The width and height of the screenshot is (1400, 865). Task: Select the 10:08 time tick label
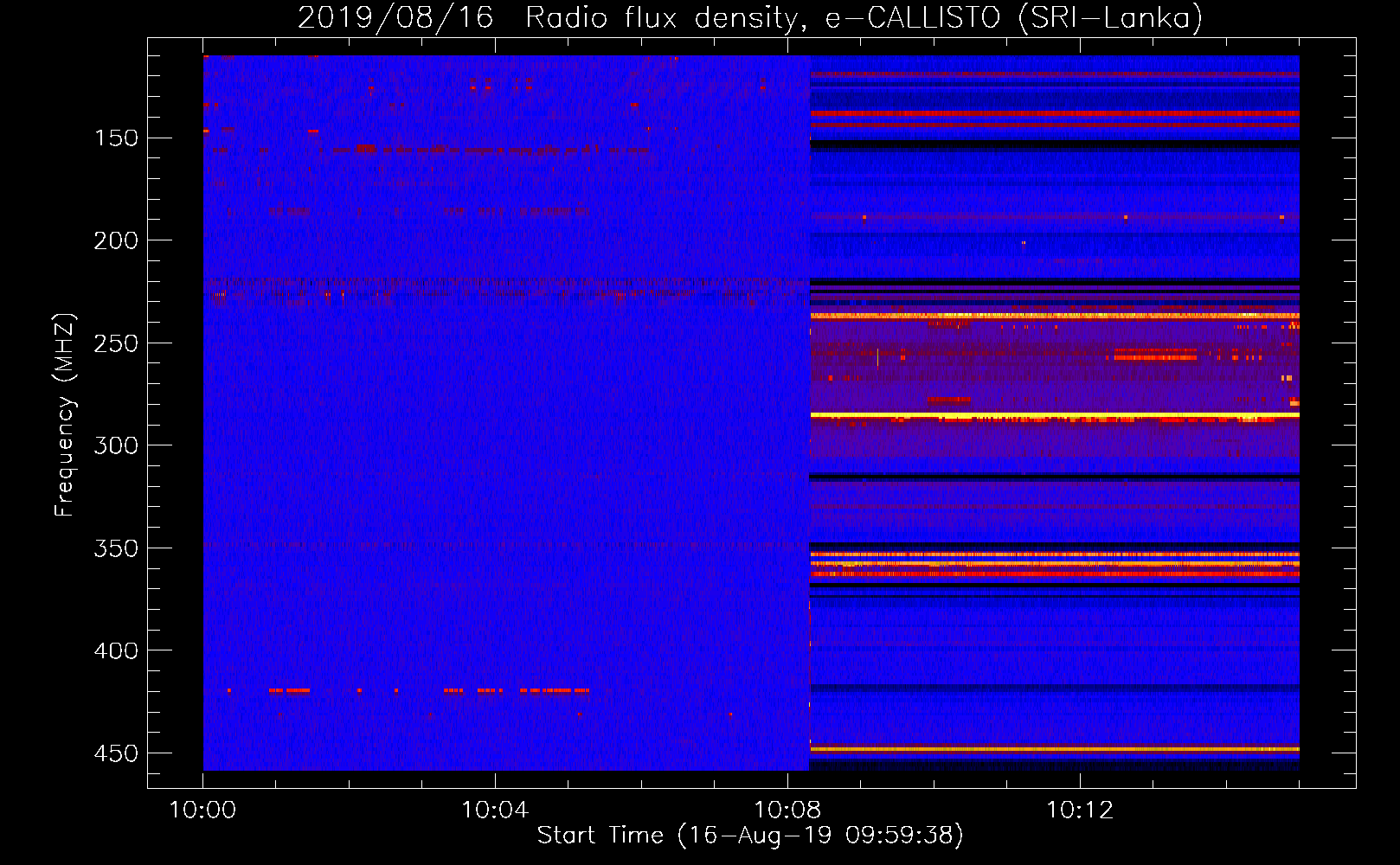787,811
